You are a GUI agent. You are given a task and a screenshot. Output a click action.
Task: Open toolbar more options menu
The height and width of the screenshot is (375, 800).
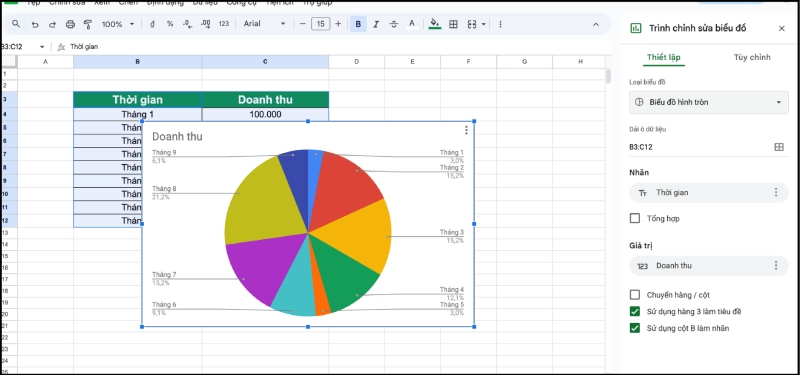tap(501, 24)
